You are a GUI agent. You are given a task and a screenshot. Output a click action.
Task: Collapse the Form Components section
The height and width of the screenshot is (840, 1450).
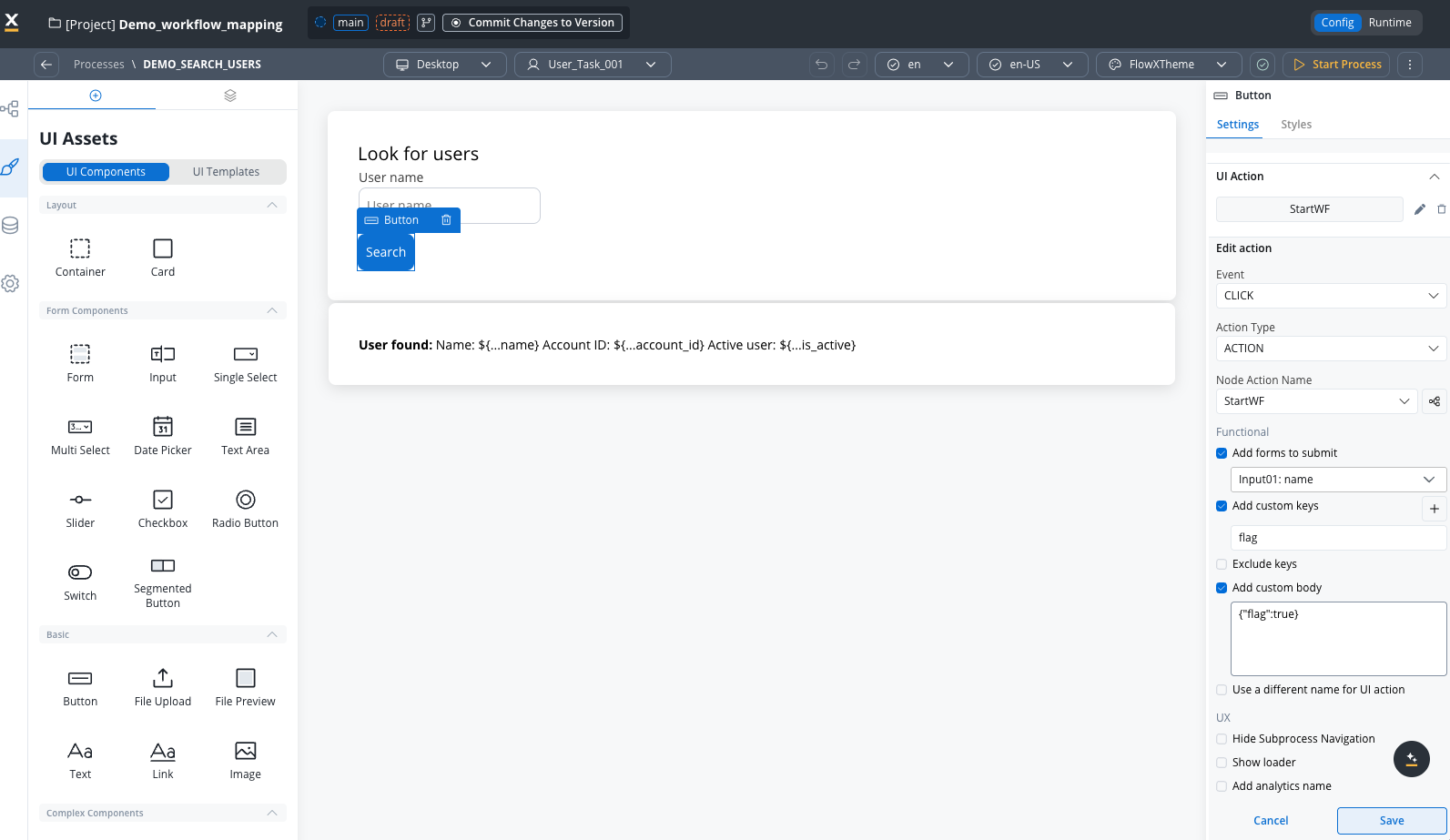coord(272,311)
